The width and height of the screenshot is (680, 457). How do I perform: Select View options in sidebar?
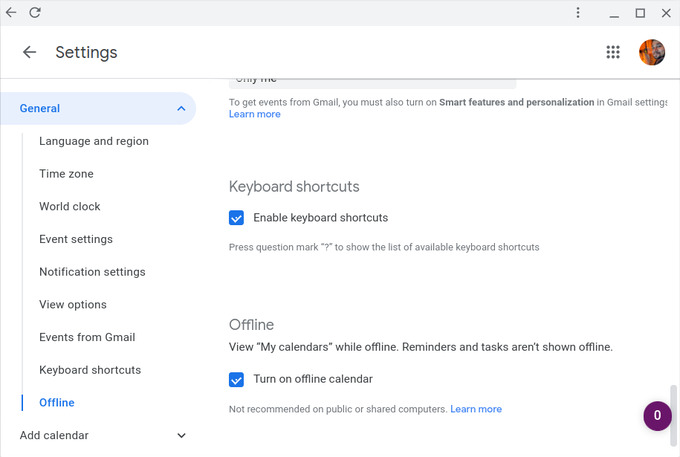tap(73, 305)
